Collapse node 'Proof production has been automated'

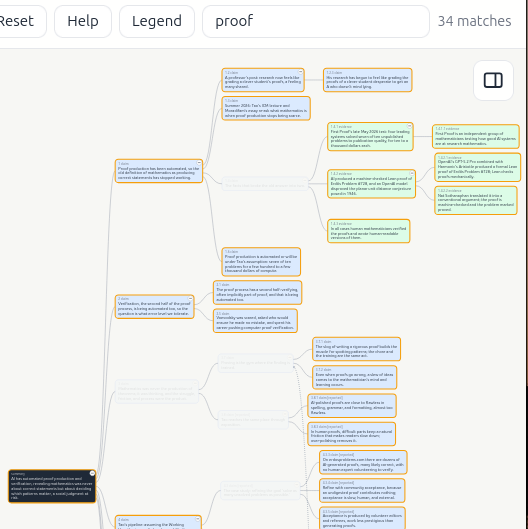199,163
